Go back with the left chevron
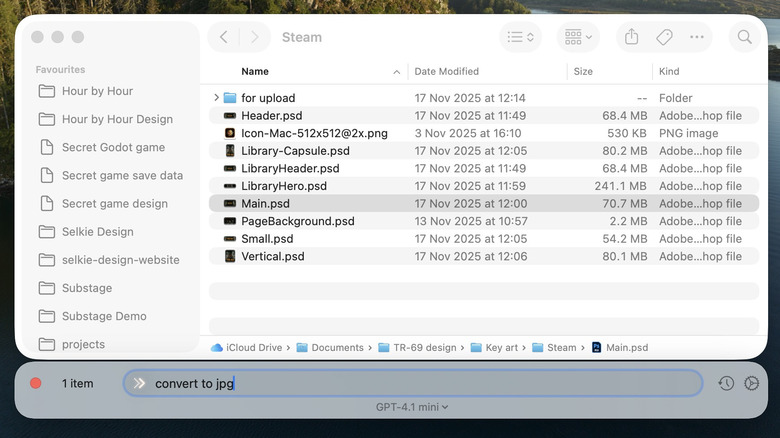780x438 pixels. [x=224, y=37]
